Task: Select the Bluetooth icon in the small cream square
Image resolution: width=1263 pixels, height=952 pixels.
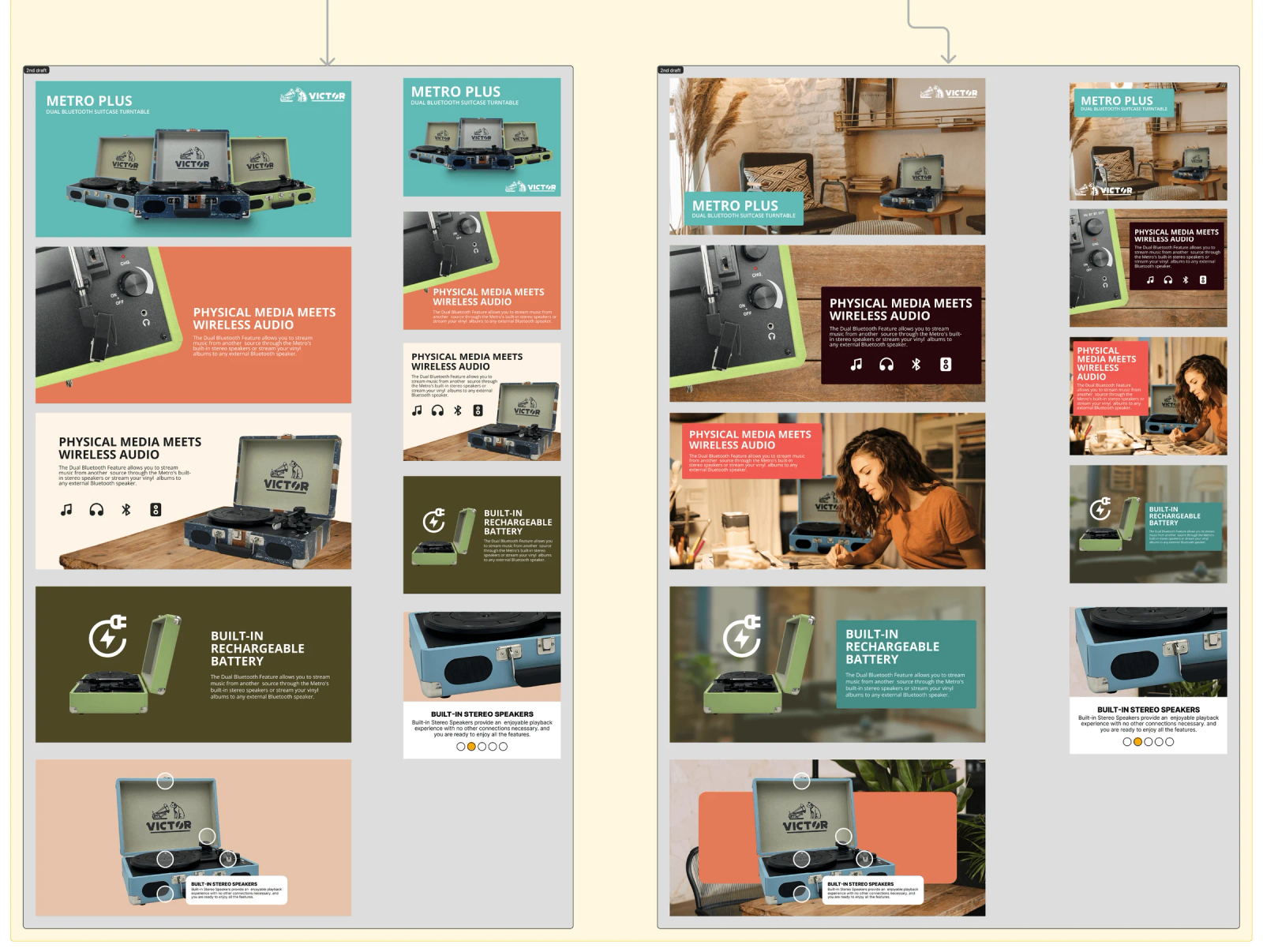Action: [458, 410]
